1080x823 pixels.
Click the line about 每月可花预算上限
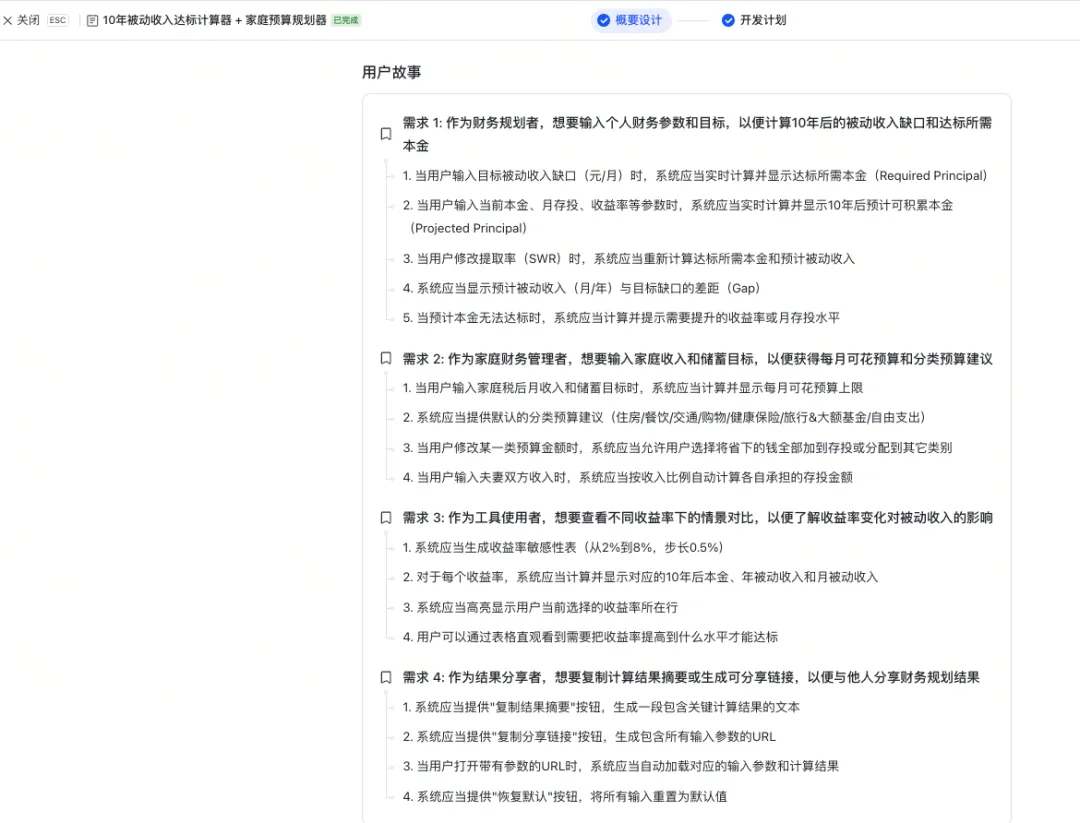click(632, 388)
